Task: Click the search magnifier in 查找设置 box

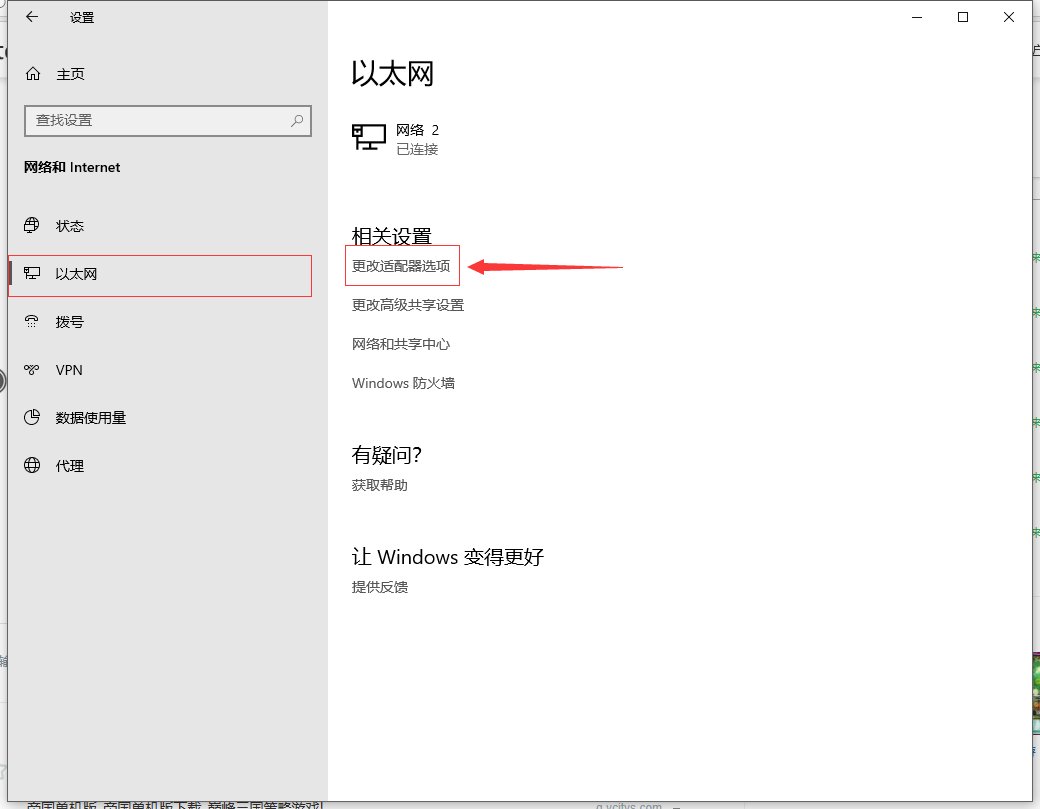Action: [x=296, y=120]
